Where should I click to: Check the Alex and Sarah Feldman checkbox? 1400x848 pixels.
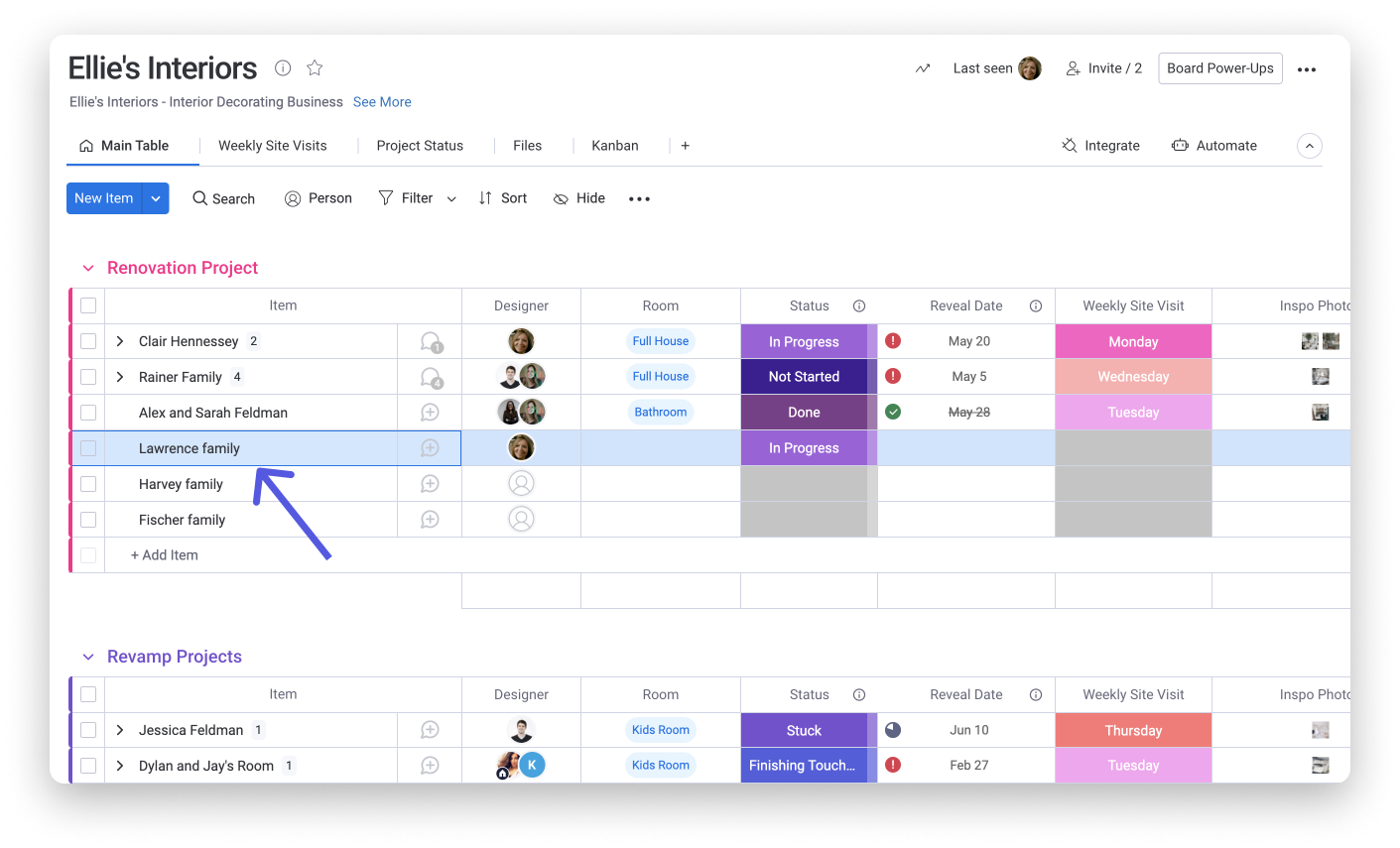coord(88,413)
